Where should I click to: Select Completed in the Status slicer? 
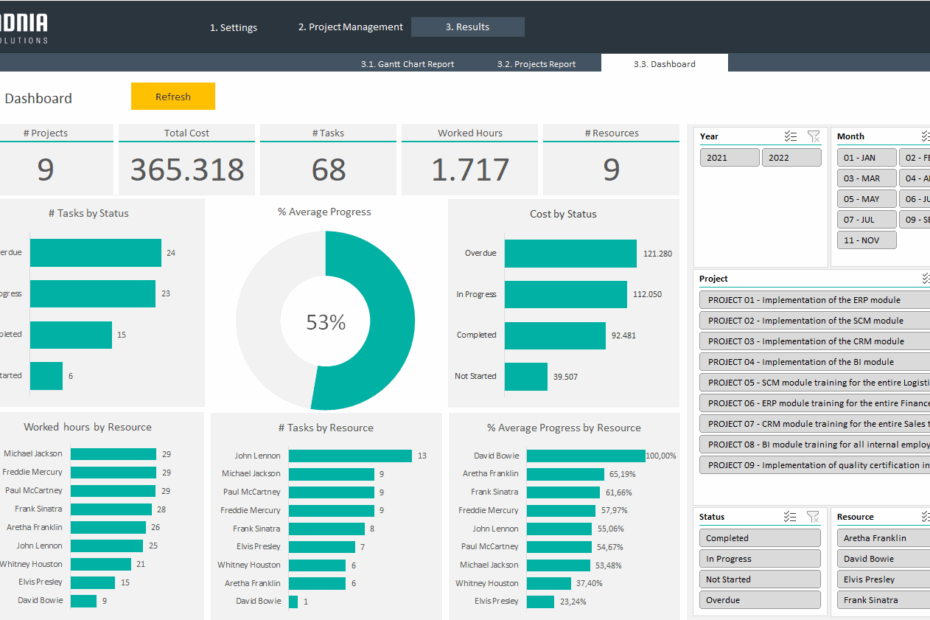click(759, 537)
